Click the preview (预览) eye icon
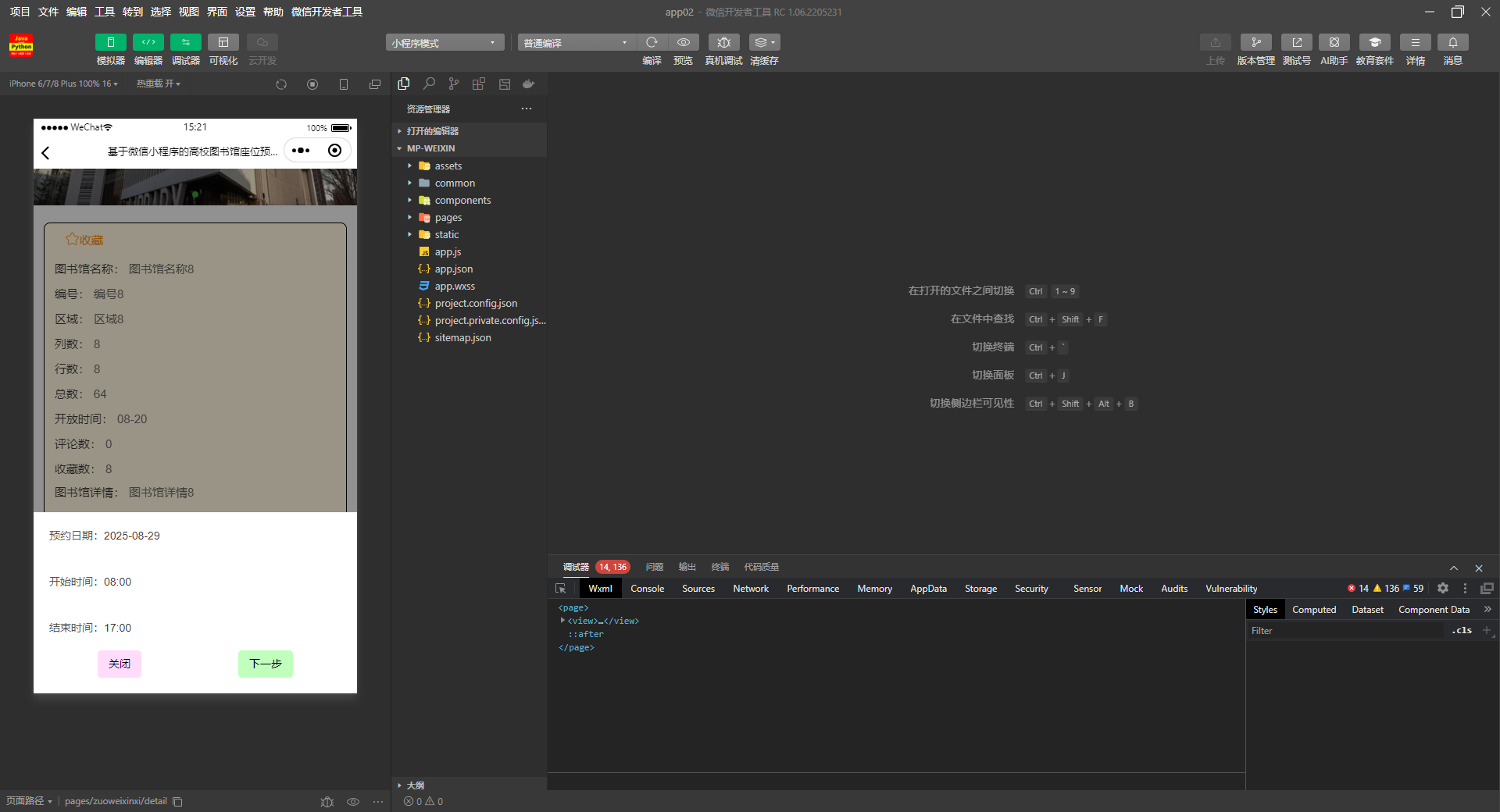The width and height of the screenshot is (1500, 812). pyautogui.click(x=684, y=42)
